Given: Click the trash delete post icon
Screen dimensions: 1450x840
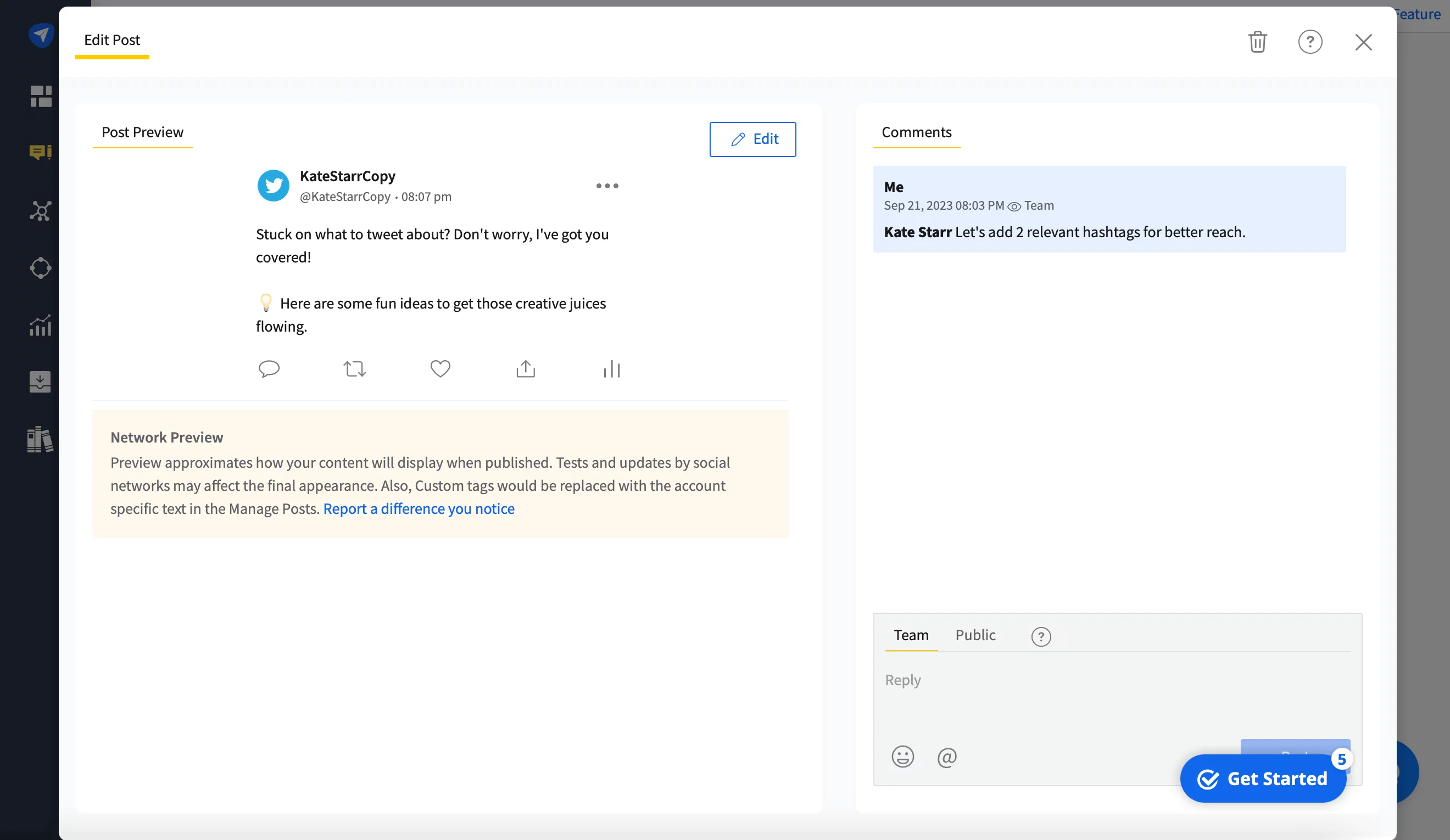Looking at the screenshot, I should click(x=1257, y=42).
